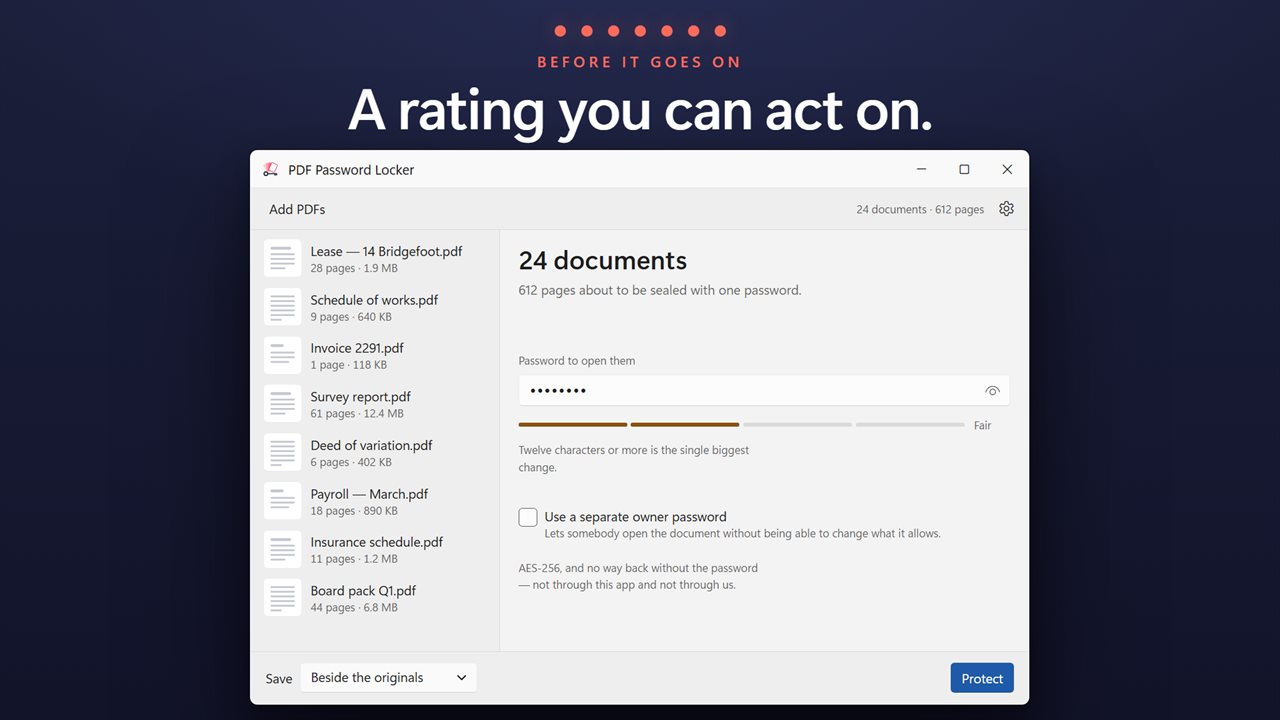The width and height of the screenshot is (1280, 720).
Task: Click document icon for Schedule of works.pdf
Action: coord(283,307)
